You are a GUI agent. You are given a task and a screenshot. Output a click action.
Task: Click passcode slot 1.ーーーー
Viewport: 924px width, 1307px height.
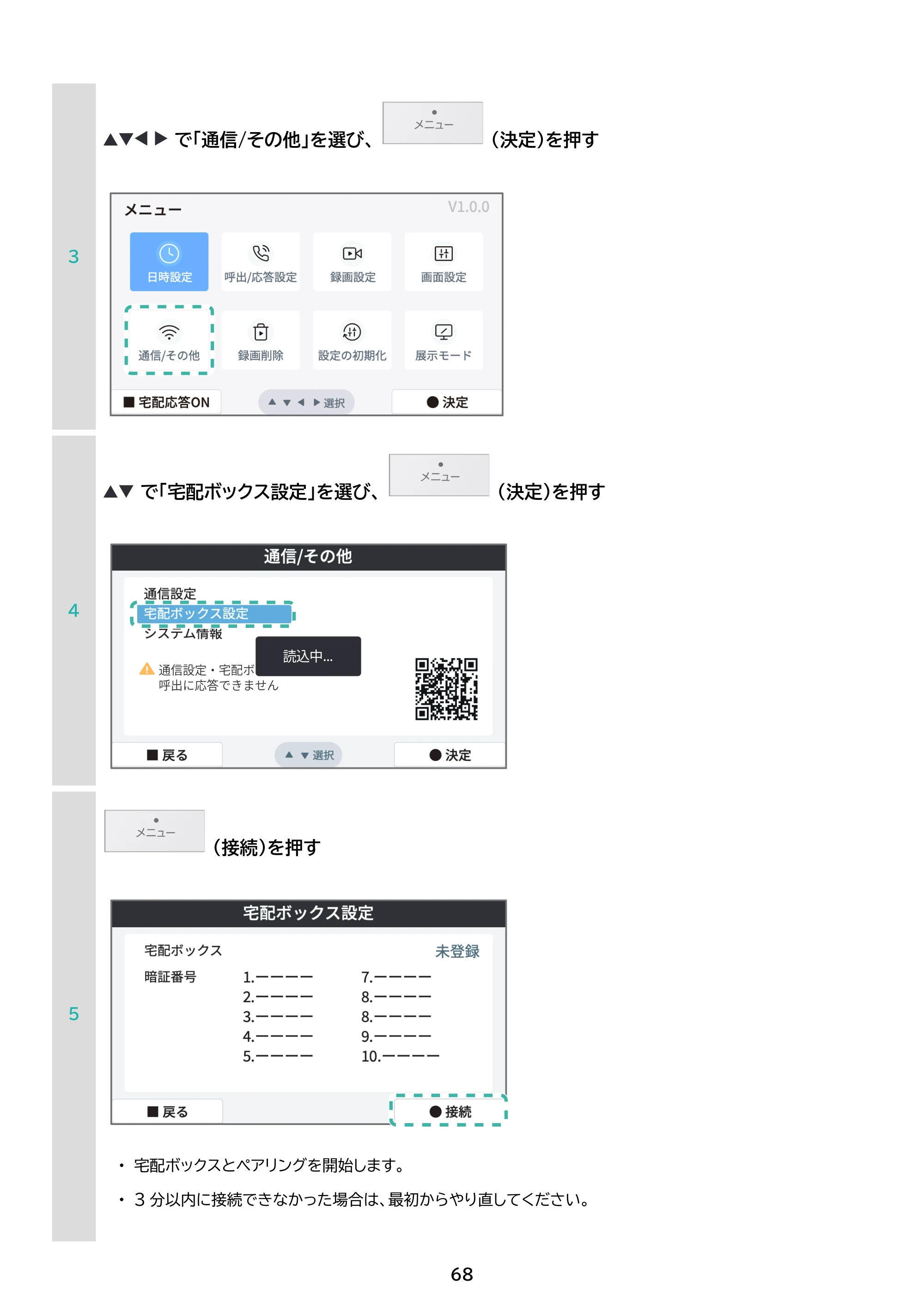point(278,978)
